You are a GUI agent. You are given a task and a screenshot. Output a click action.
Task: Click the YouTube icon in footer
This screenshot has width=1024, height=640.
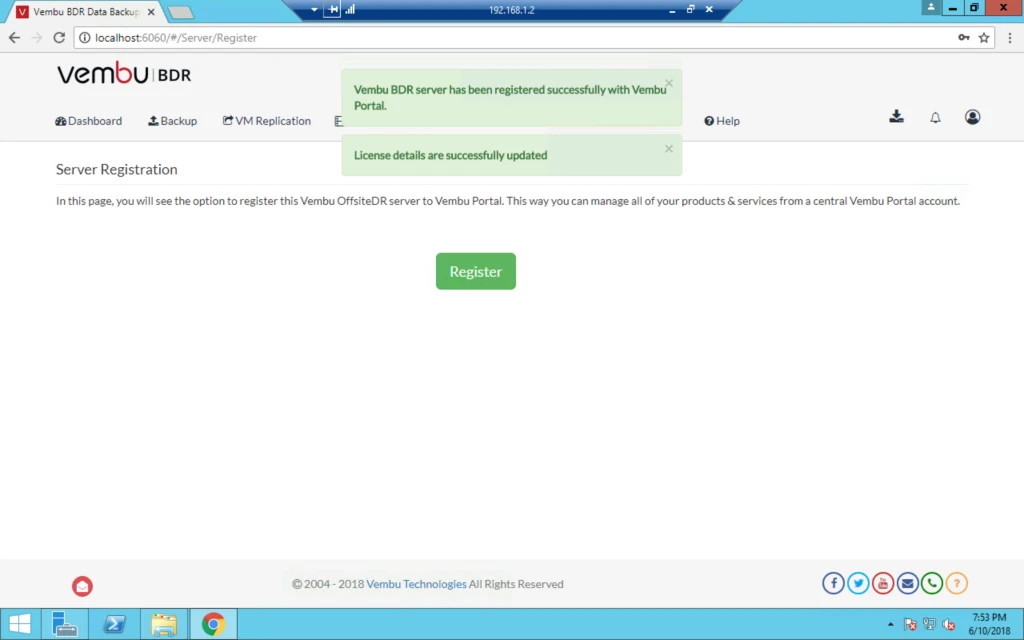pyautogui.click(x=883, y=583)
